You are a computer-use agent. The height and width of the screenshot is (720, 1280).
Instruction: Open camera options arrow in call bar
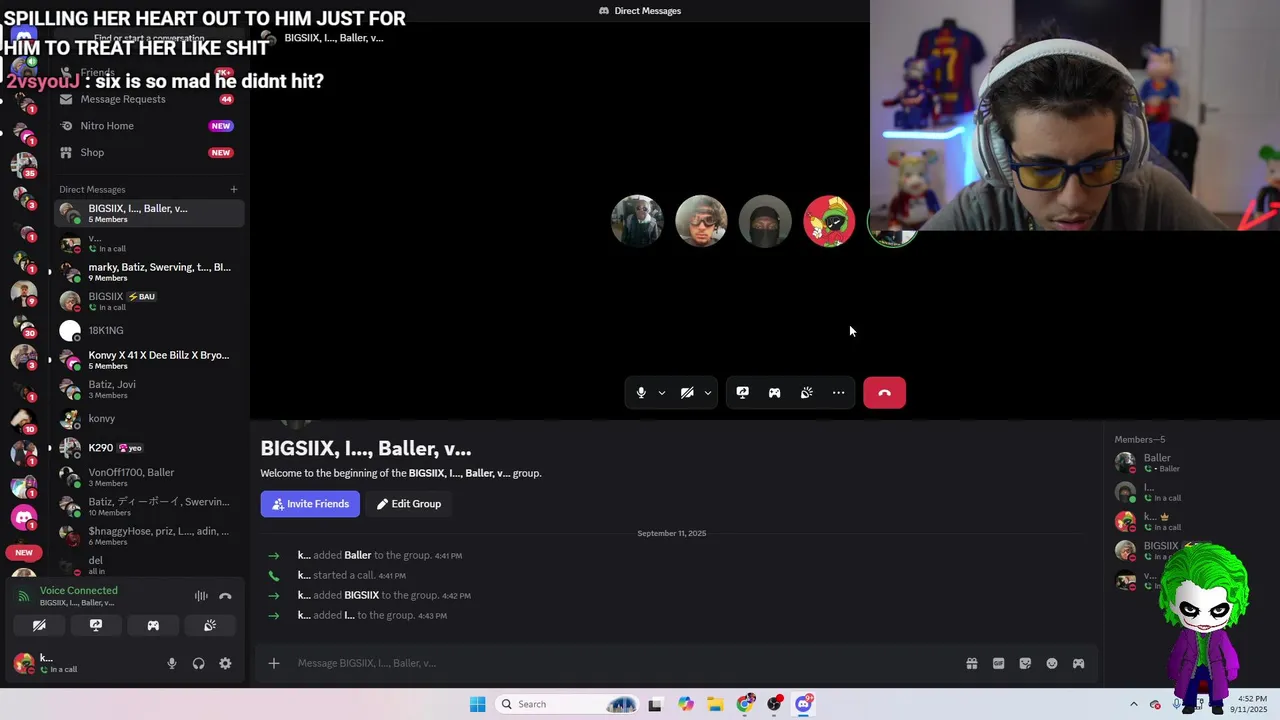(708, 393)
